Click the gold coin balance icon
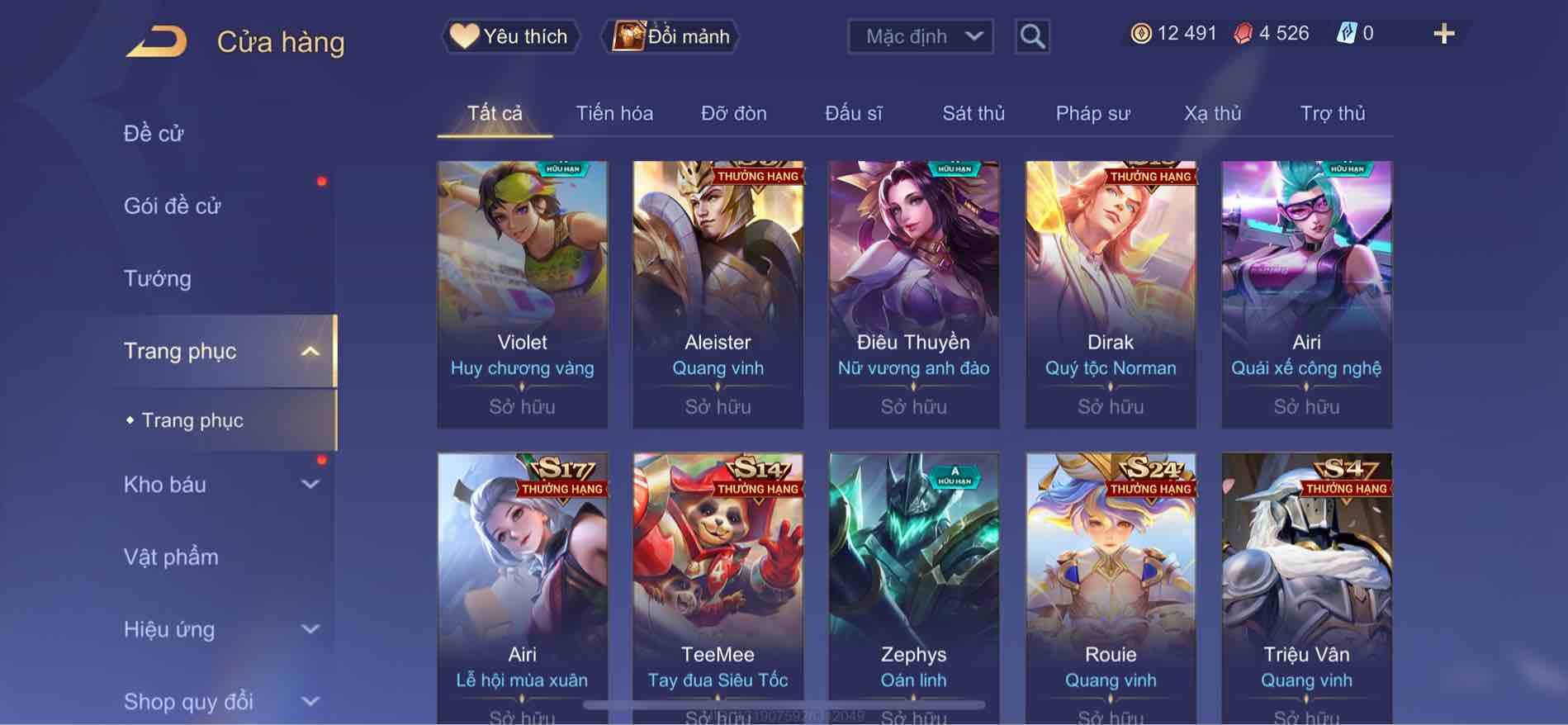This screenshot has width=1568, height=725. click(x=1140, y=34)
